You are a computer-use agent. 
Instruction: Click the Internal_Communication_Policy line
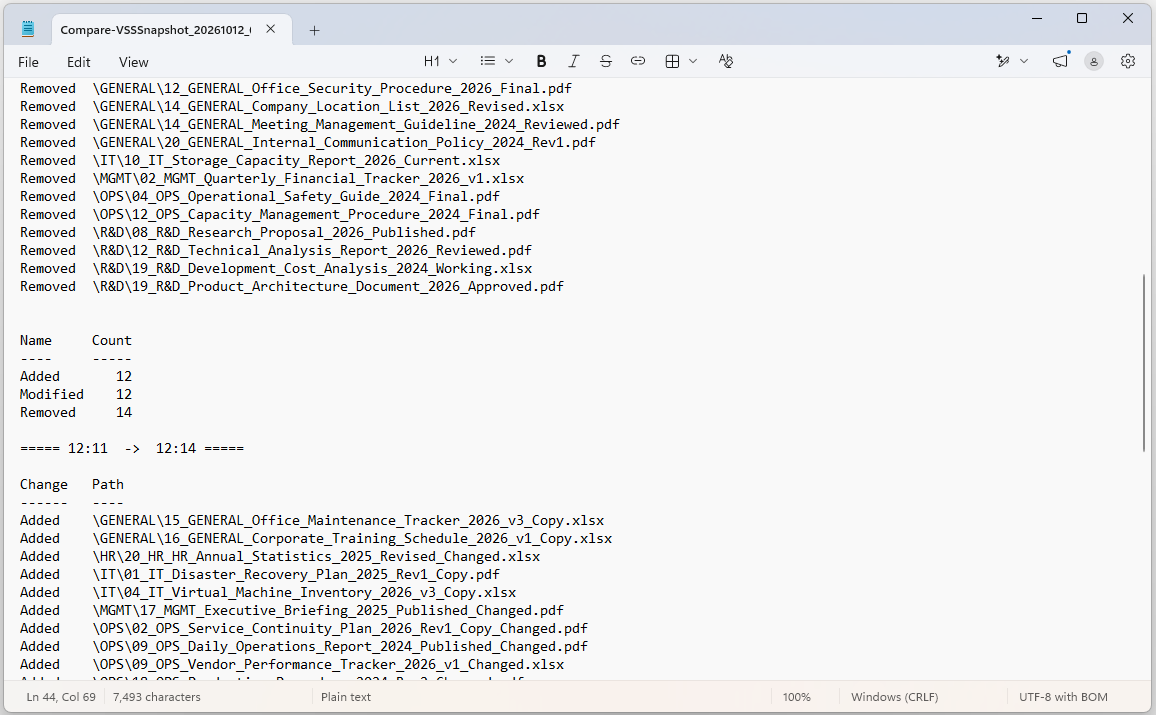307,142
